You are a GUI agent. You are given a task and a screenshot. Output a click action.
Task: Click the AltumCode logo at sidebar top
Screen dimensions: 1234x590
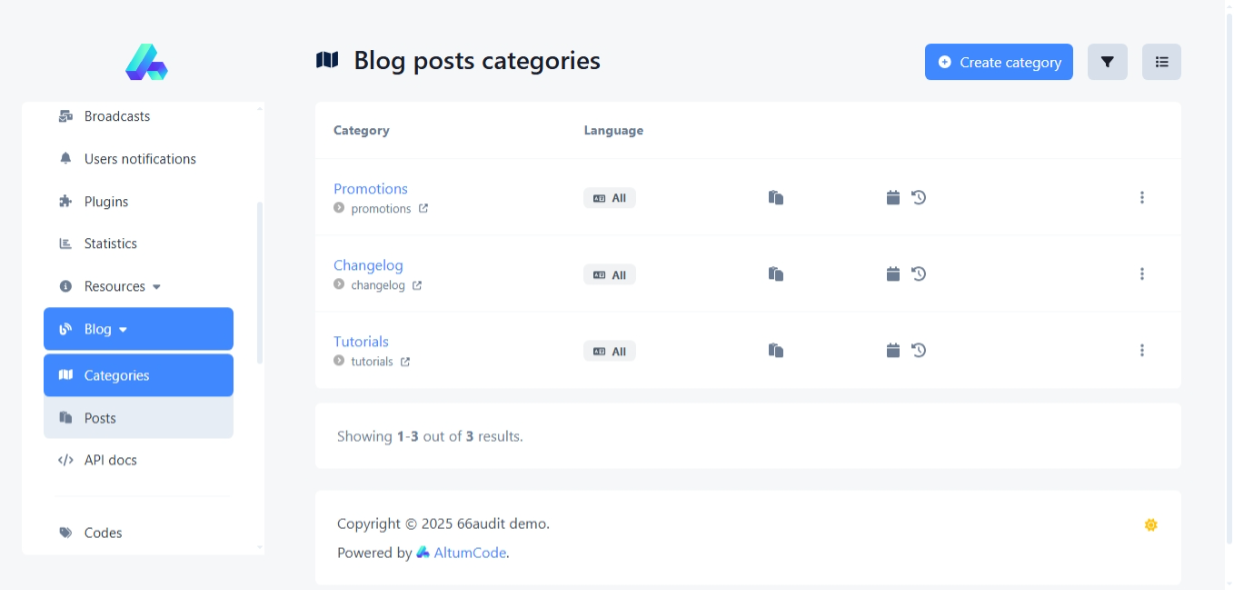click(x=146, y=62)
